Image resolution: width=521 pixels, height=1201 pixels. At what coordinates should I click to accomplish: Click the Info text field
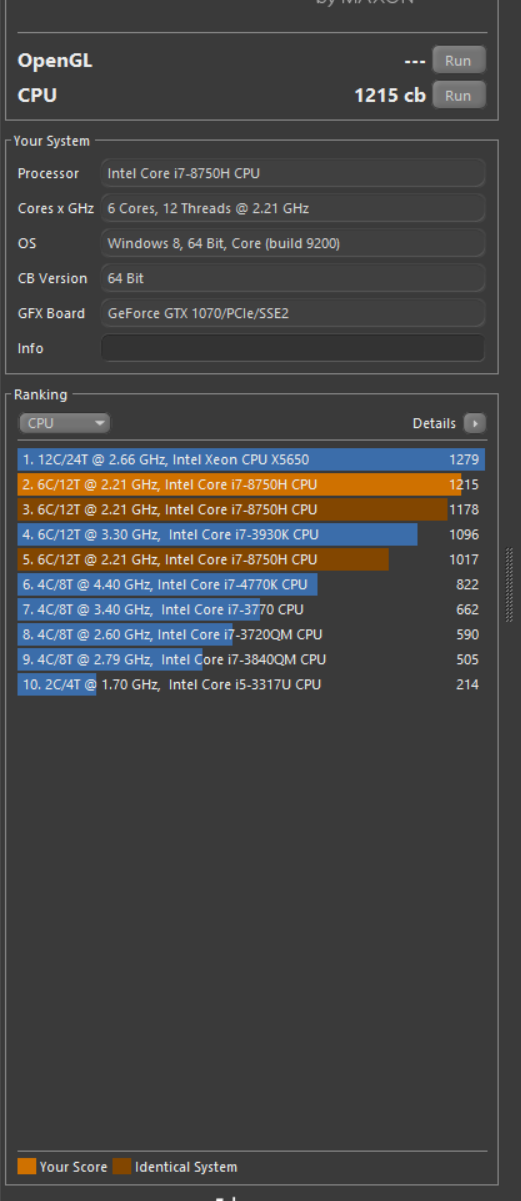click(293, 348)
